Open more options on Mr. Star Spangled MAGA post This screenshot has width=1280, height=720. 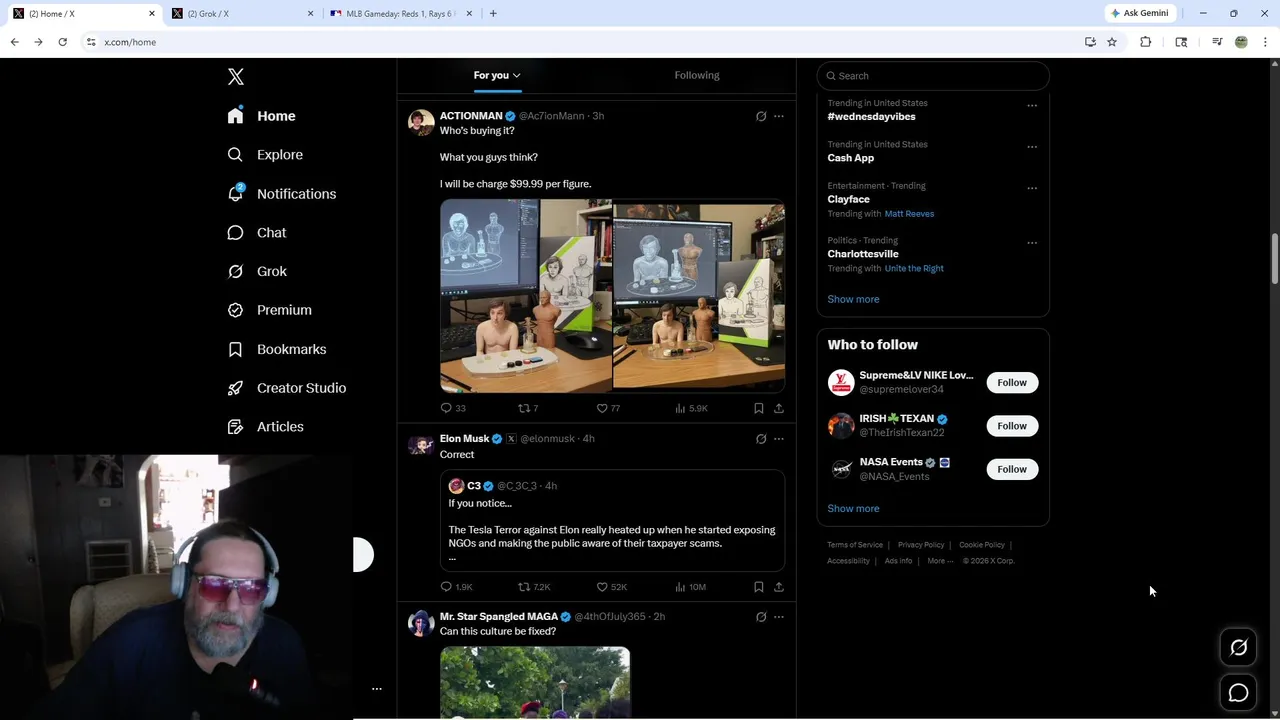pos(779,617)
